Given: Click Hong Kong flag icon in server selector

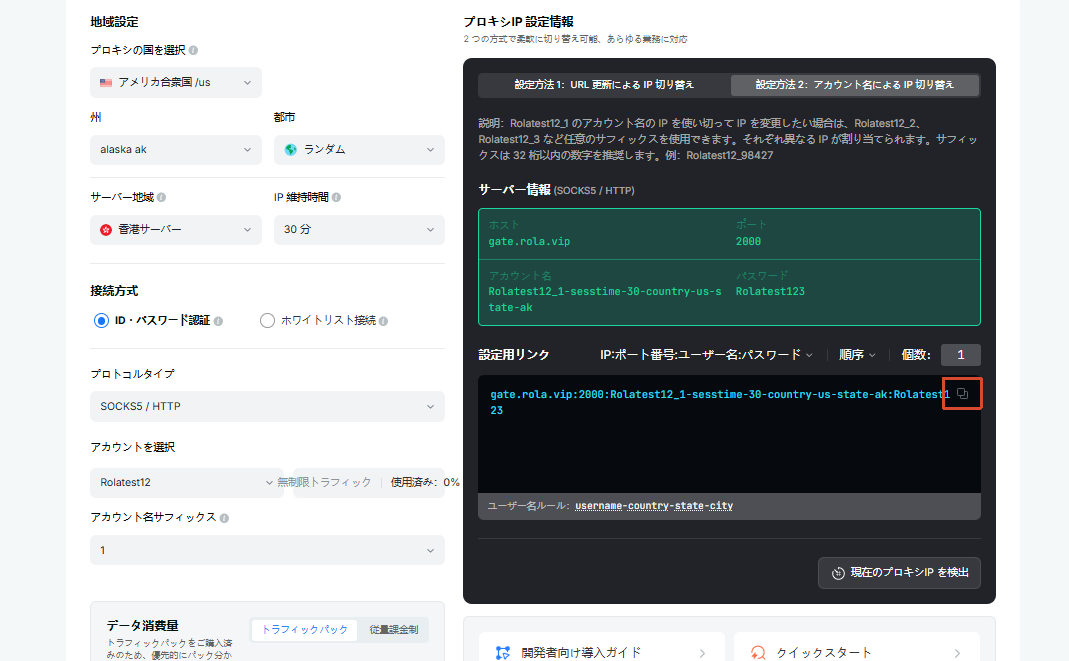Looking at the screenshot, I should pos(106,230).
